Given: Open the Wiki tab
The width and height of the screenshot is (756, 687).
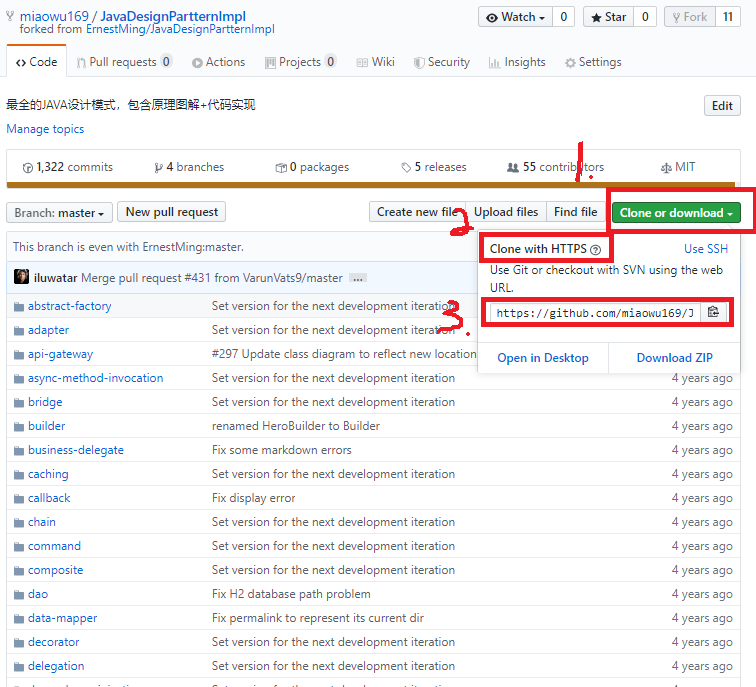Looking at the screenshot, I should 376,62.
